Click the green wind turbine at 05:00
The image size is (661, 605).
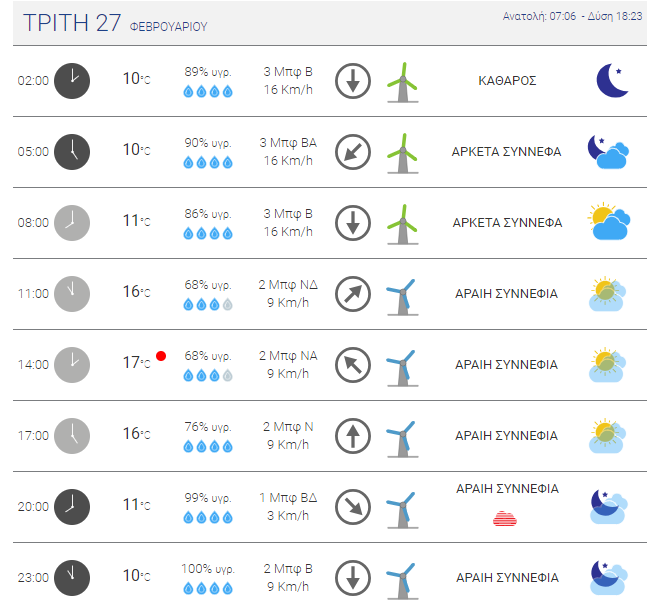(x=403, y=153)
